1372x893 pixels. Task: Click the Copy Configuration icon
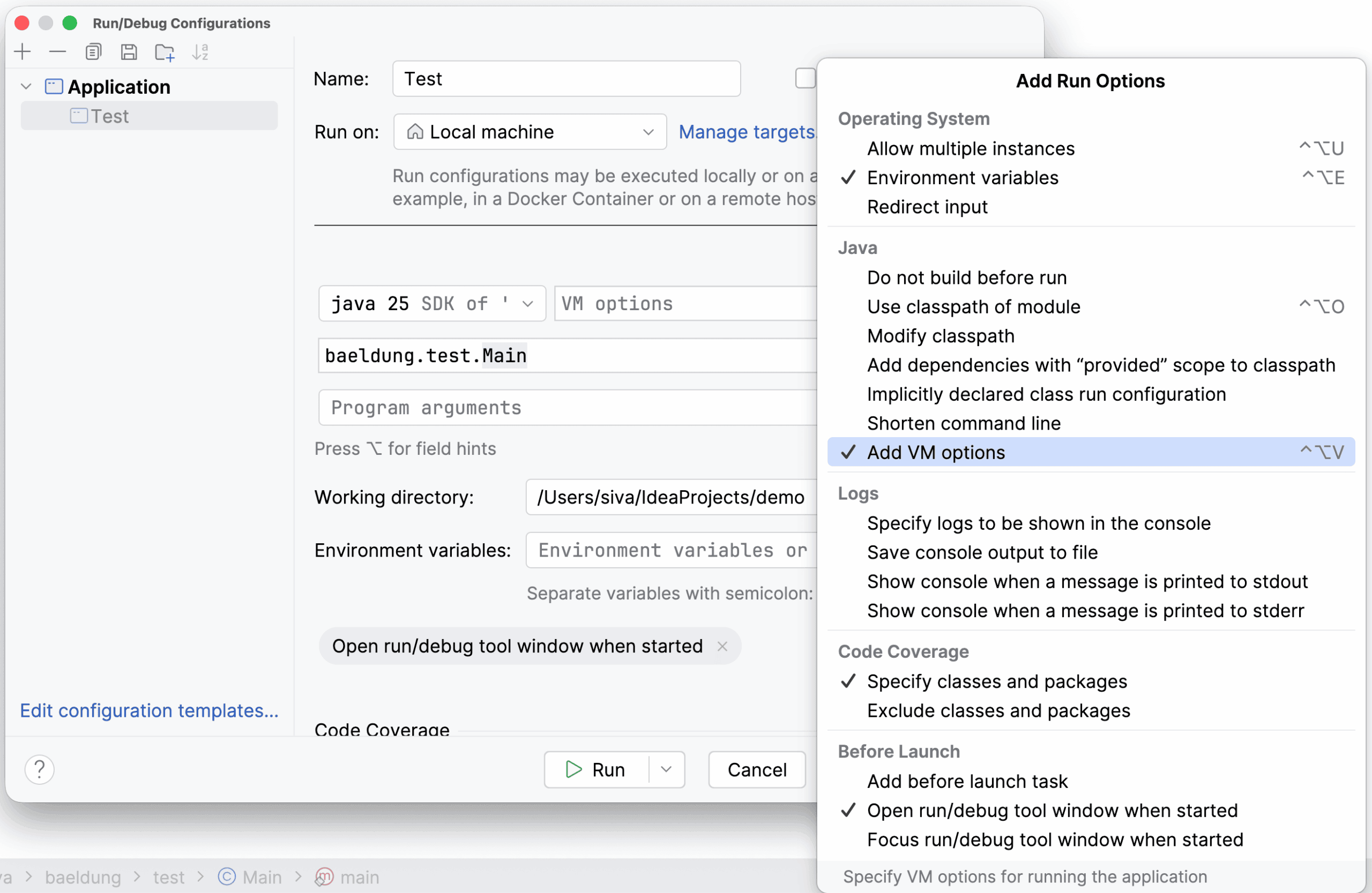[93, 52]
